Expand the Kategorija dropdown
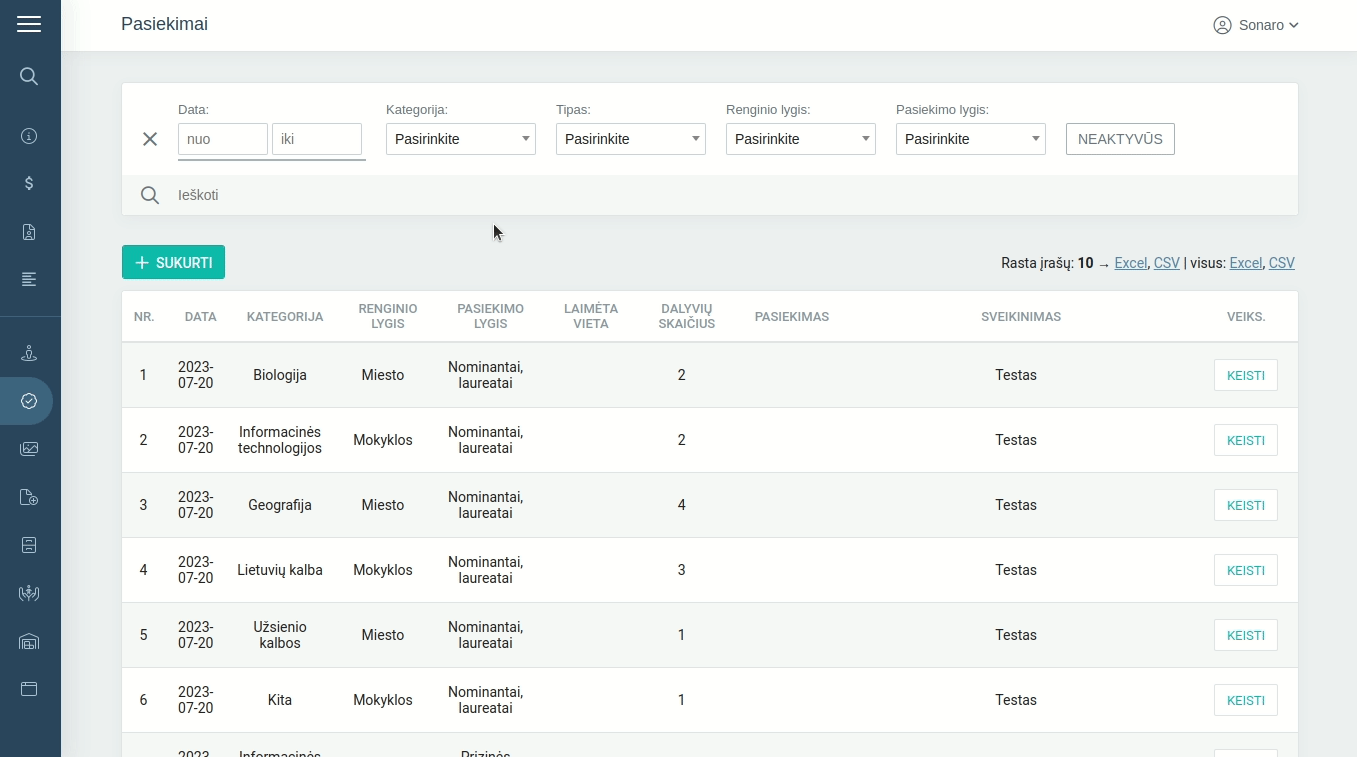Screen dimensions: 1357x757 (x=461, y=139)
